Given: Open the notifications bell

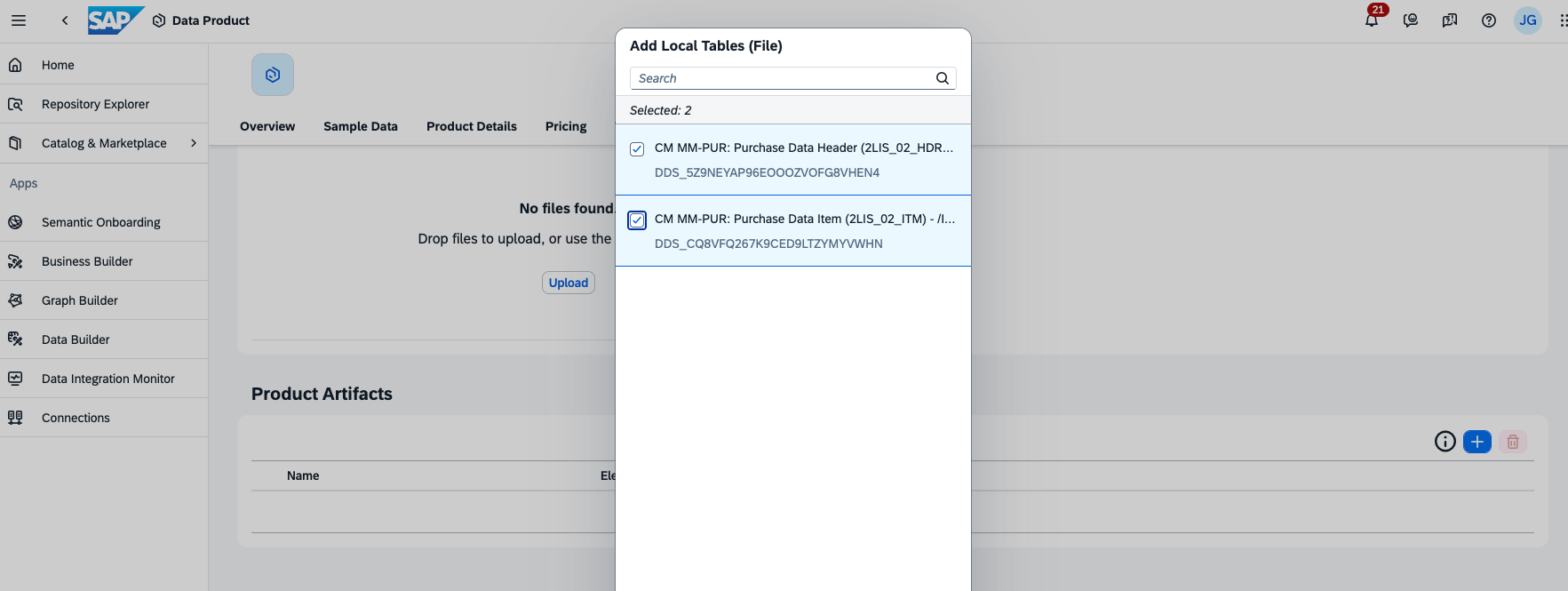Looking at the screenshot, I should [x=1372, y=20].
